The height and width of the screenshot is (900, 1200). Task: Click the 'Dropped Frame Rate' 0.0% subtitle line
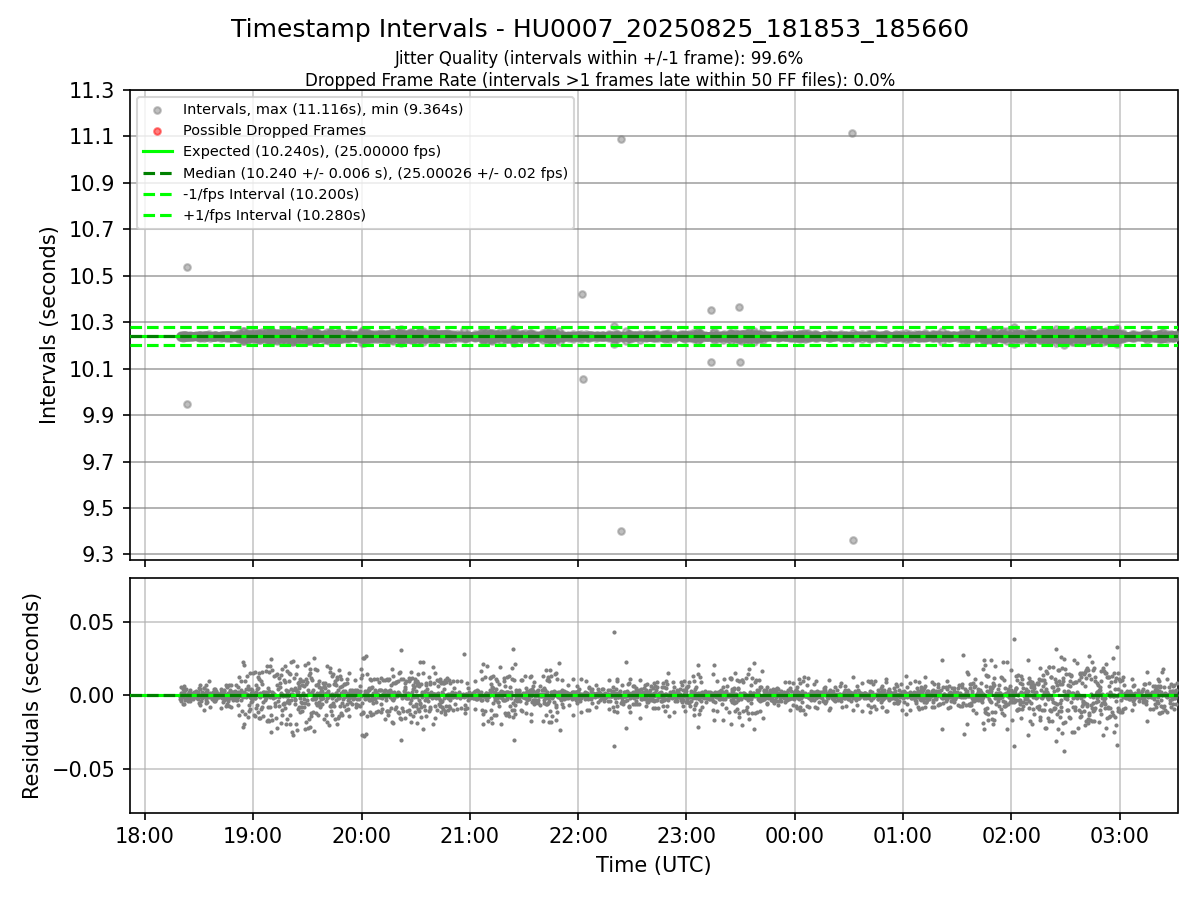[x=600, y=80]
